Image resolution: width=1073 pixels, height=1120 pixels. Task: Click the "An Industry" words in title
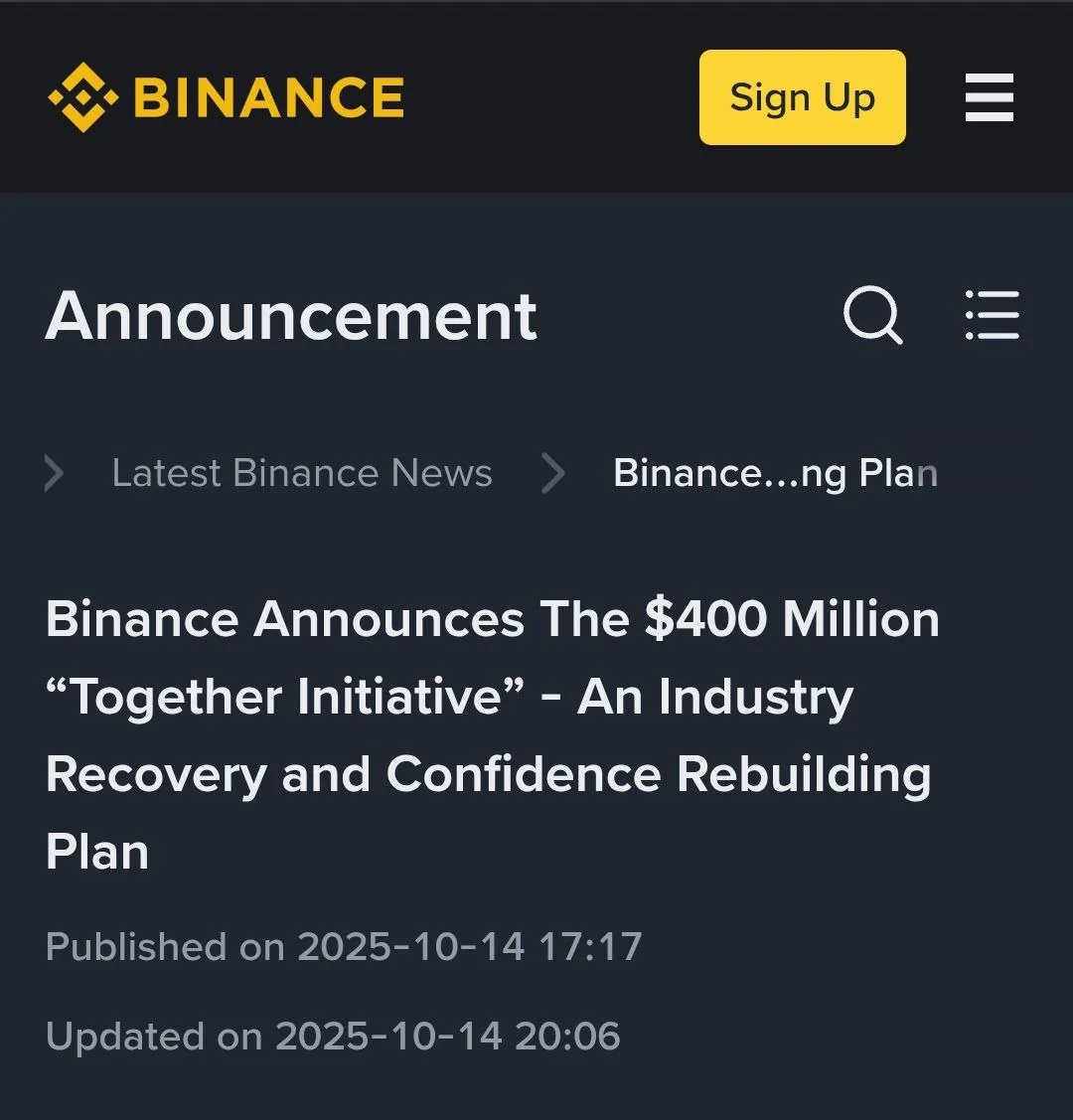(715, 697)
